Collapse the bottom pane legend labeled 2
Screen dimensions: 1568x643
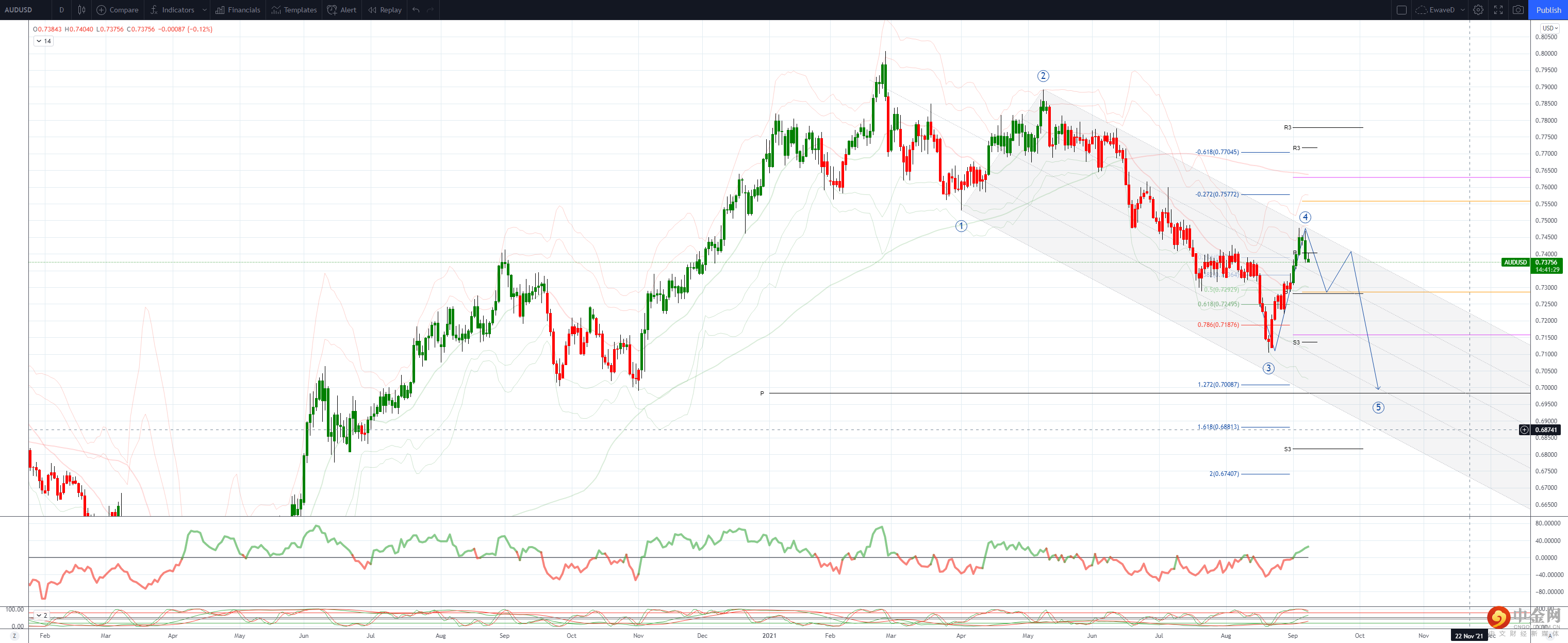click(39, 615)
